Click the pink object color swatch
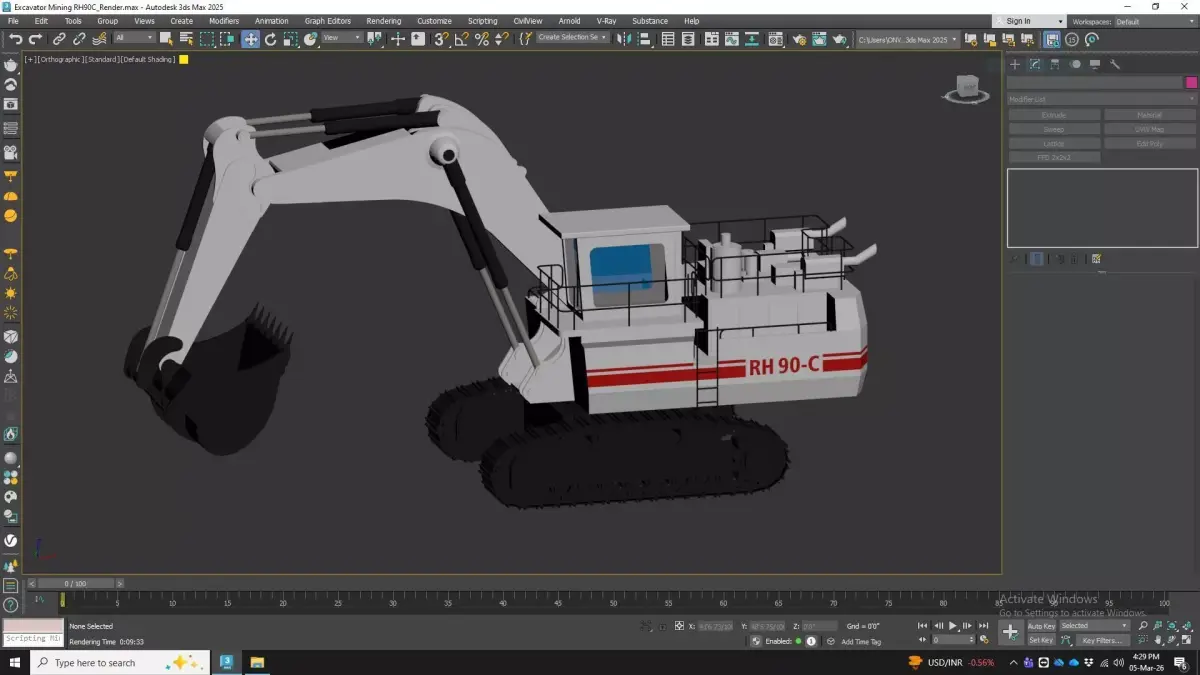 1191,83
